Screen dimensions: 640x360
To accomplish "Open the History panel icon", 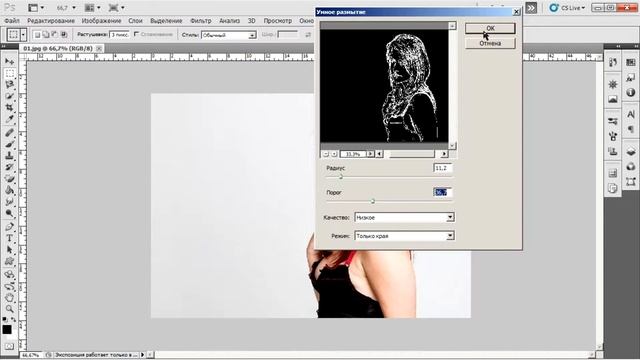I will [x=612, y=62].
